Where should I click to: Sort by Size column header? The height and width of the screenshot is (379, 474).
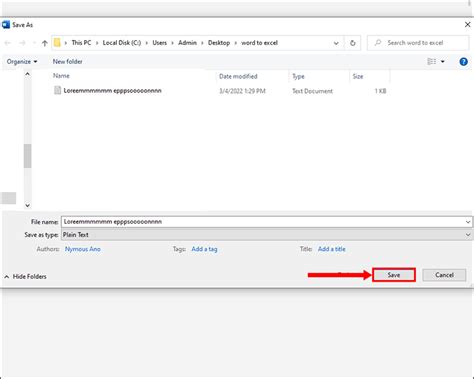click(x=358, y=76)
